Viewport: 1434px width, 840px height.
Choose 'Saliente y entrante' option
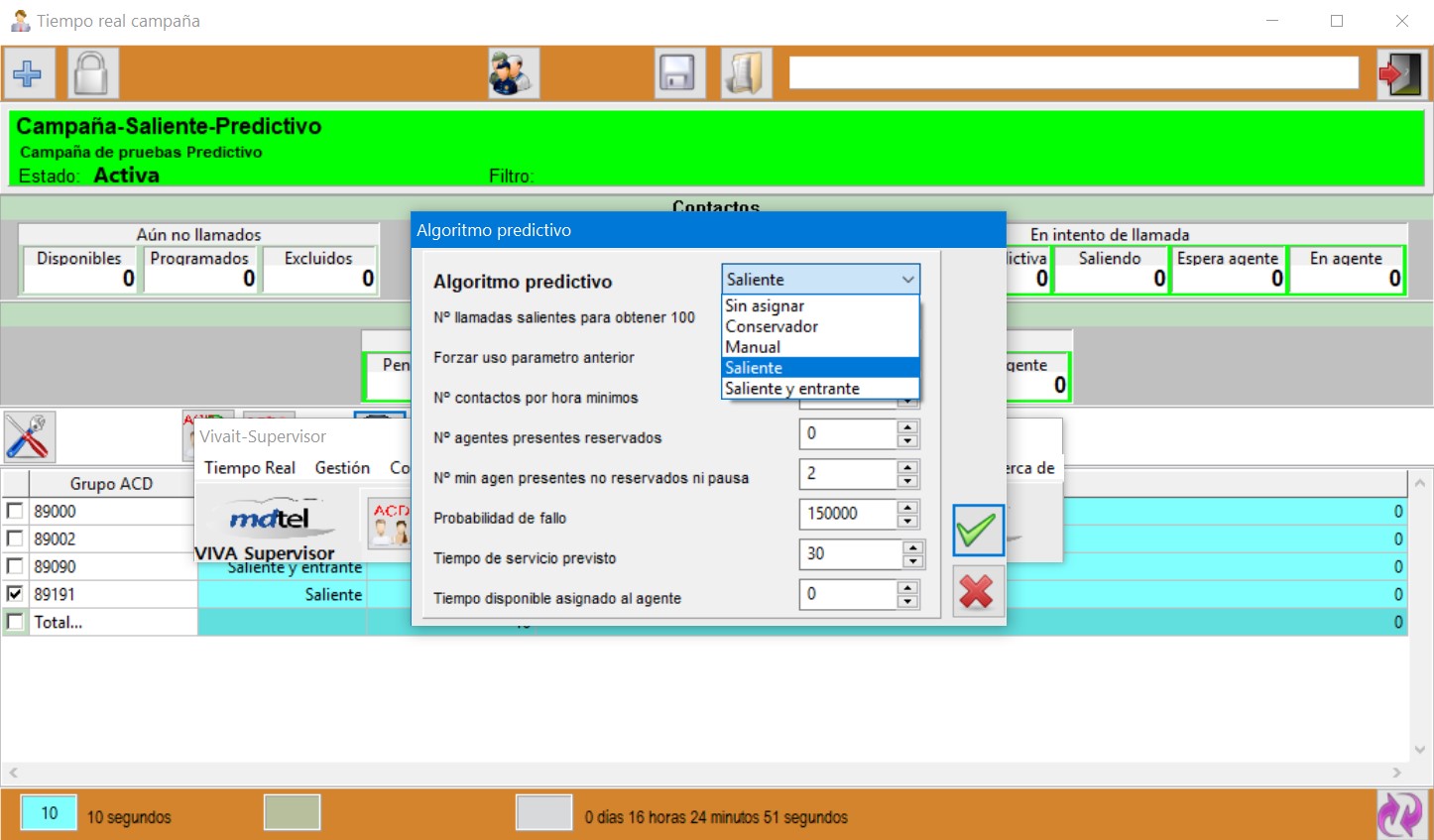[820, 389]
